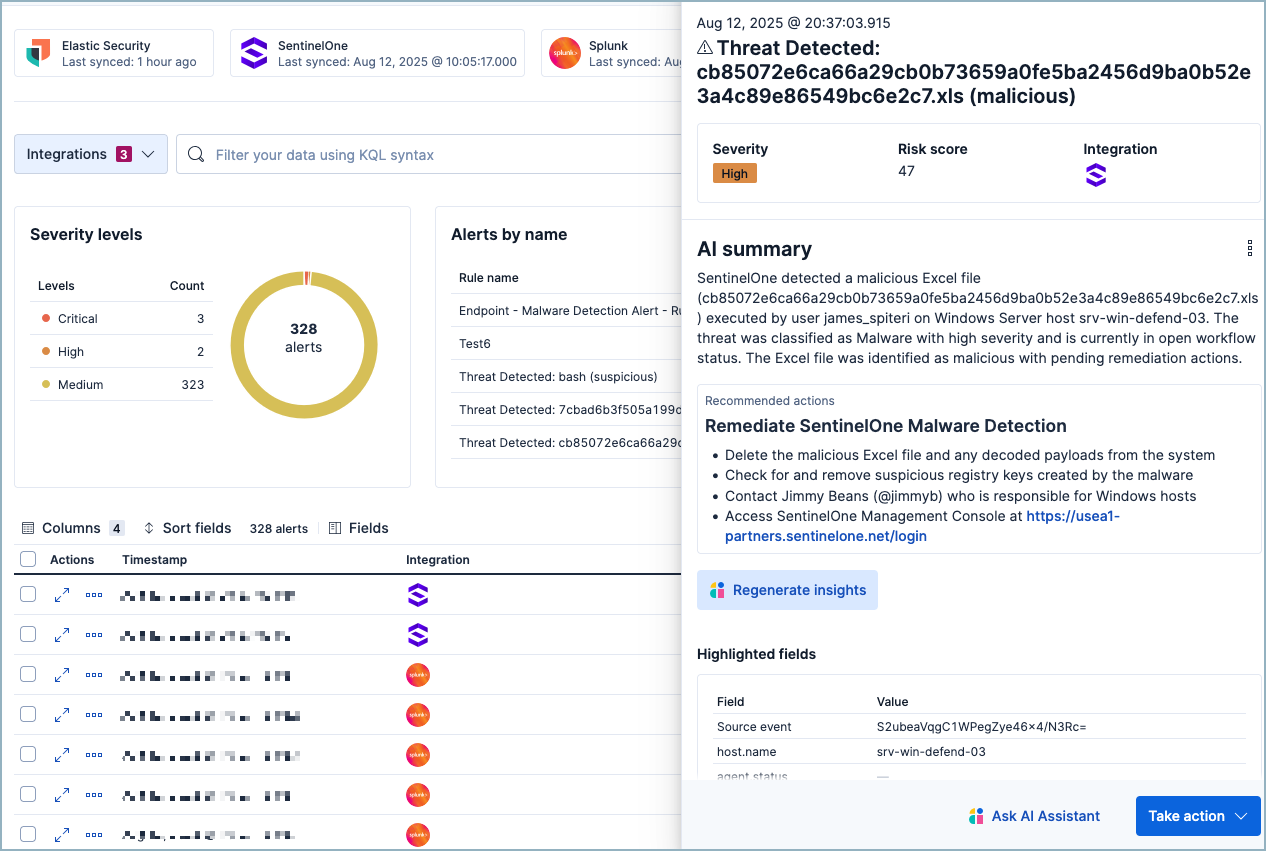Click the Elastic Security logo icon
This screenshot has width=1266, height=851.
[37, 51]
